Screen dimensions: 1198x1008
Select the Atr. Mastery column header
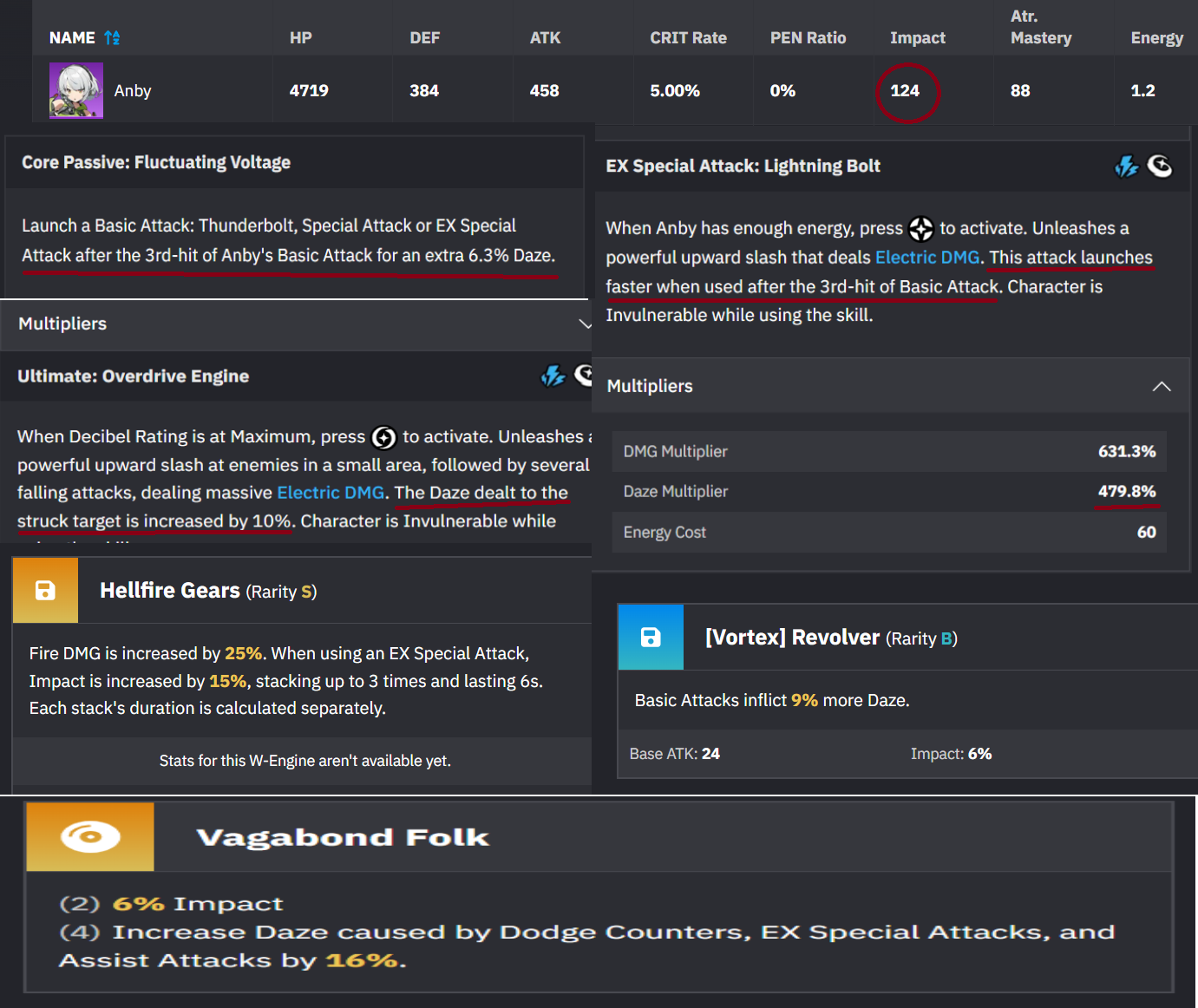(1041, 27)
